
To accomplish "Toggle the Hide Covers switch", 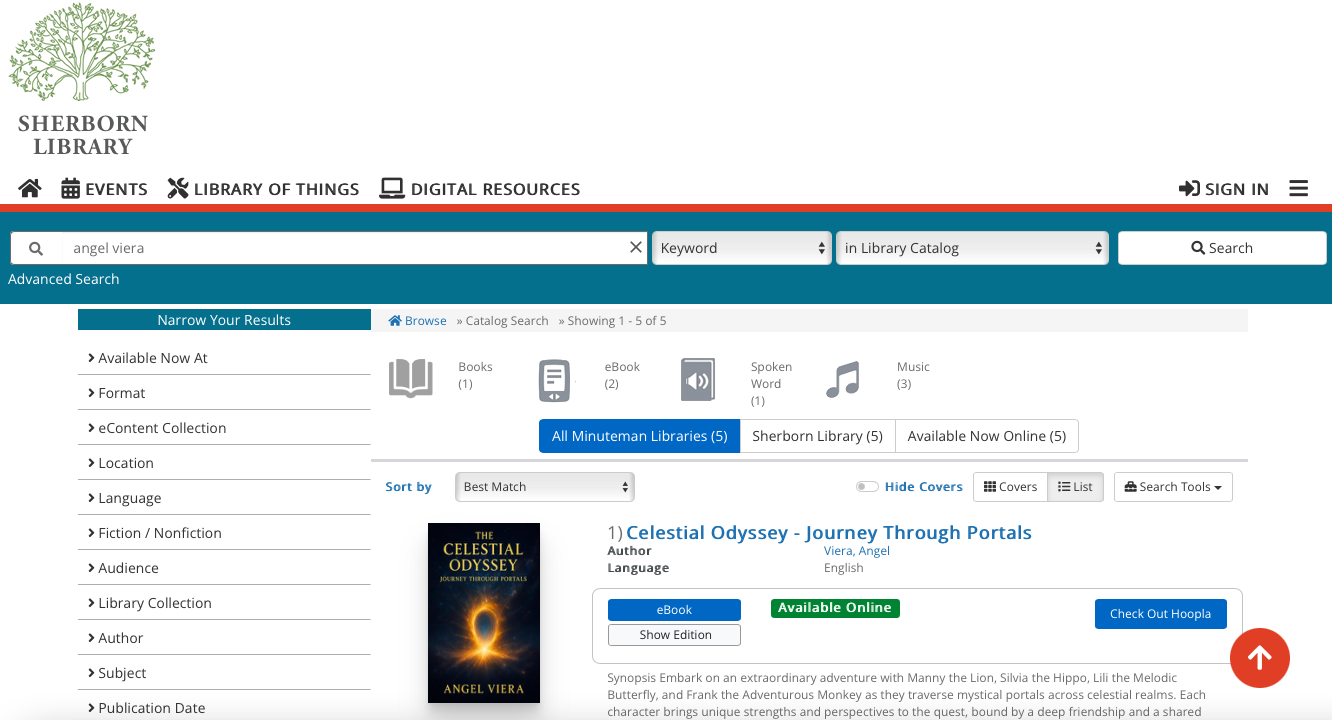I will pos(866,487).
